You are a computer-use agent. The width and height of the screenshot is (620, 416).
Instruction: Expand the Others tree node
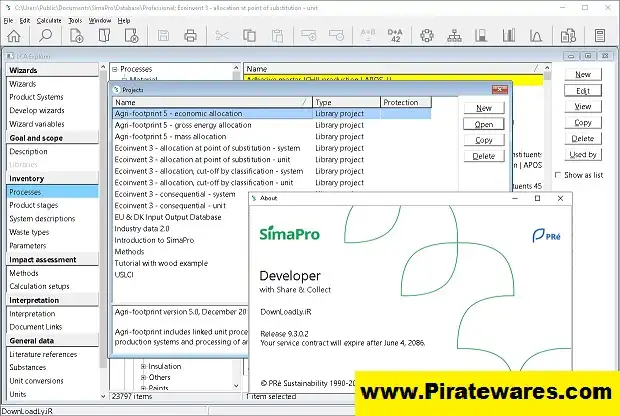[143, 378]
